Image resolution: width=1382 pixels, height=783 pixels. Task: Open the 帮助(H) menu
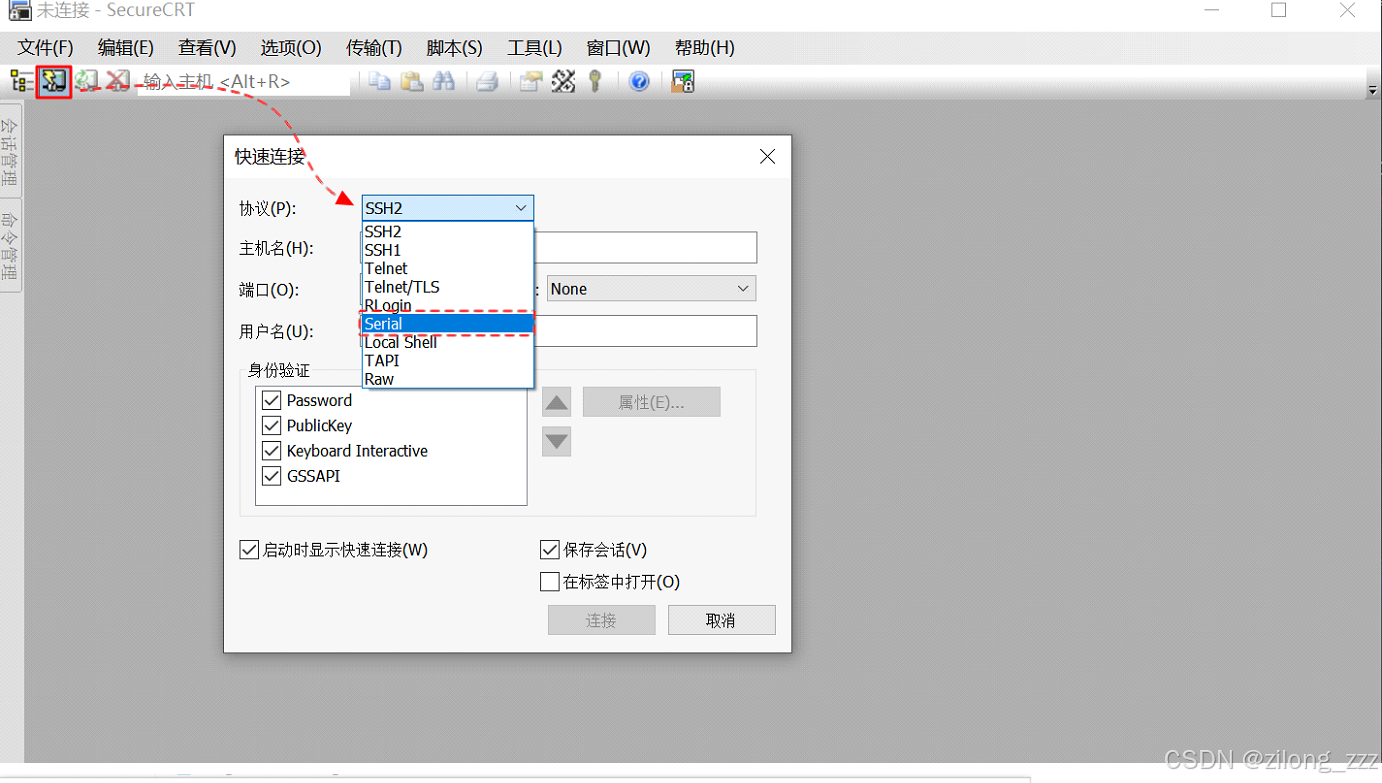704,48
